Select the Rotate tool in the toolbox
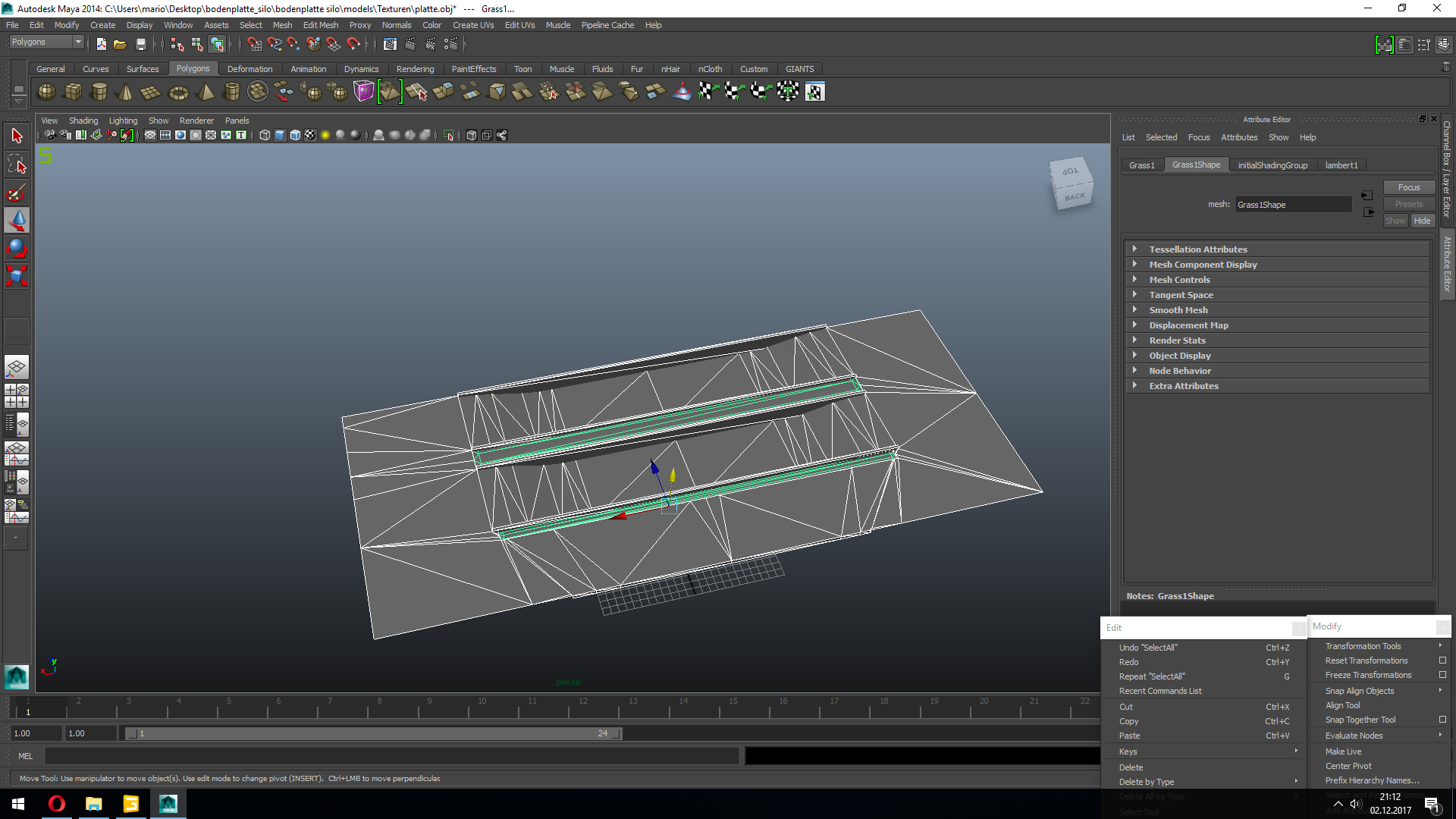The image size is (1456, 819). click(x=17, y=248)
